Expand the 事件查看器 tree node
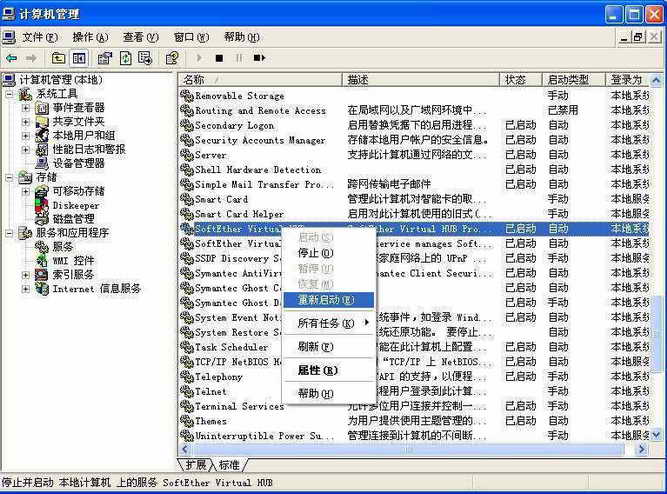This screenshot has height=494, width=667. (26, 107)
